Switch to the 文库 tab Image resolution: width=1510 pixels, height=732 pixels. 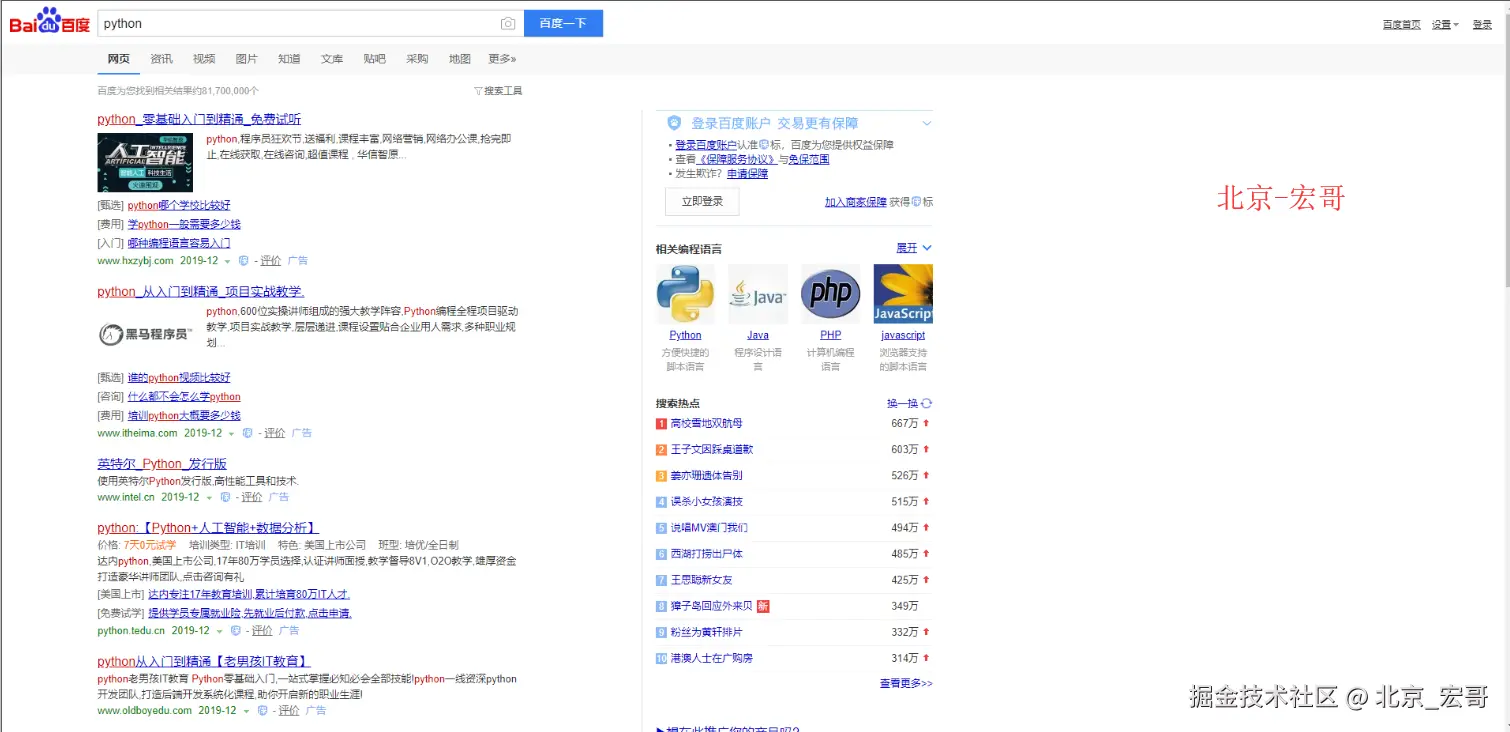(332, 59)
